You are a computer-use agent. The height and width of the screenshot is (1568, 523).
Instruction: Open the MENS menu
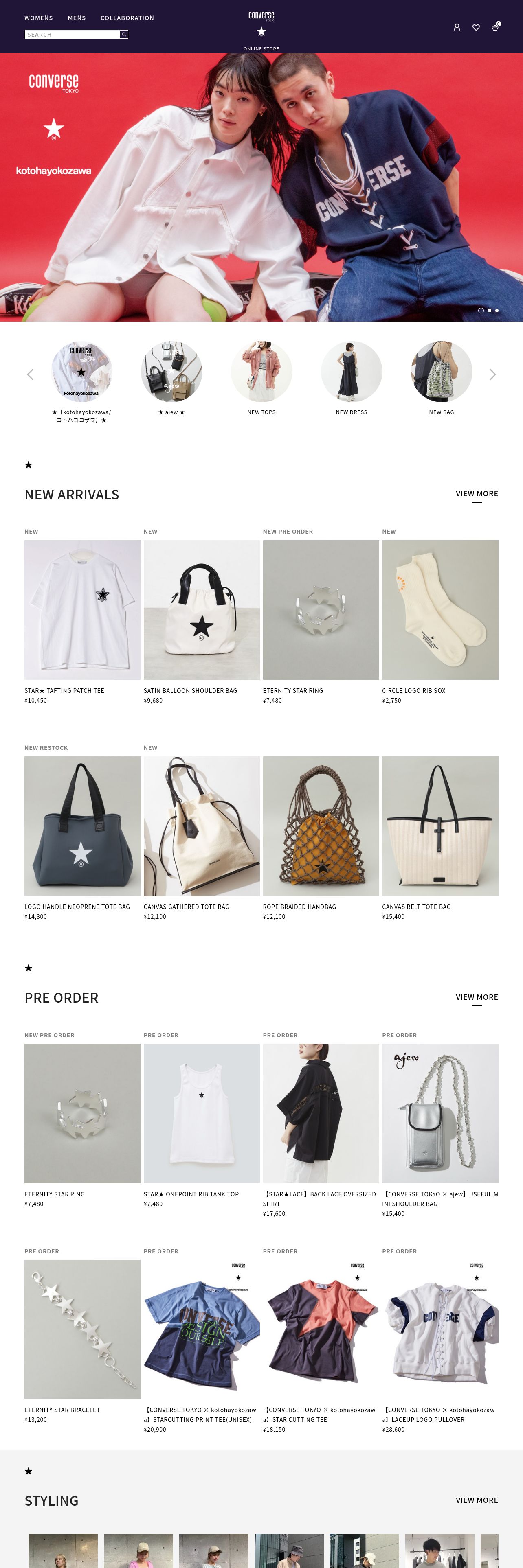[77, 18]
